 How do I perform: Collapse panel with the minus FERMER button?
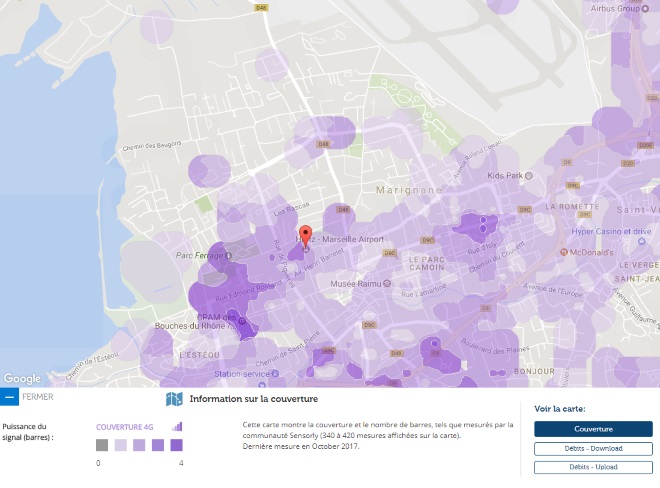pos(9,397)
